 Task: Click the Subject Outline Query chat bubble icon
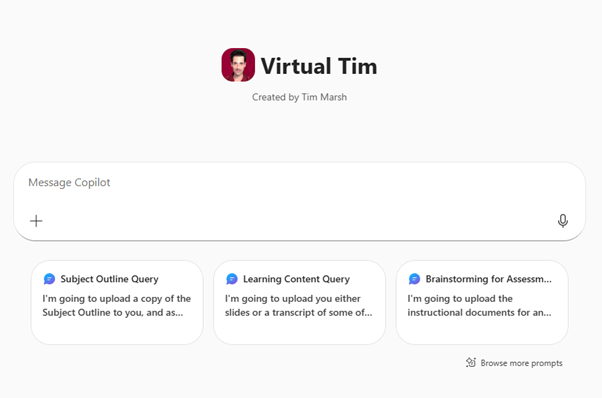click(x=50, y=279)
